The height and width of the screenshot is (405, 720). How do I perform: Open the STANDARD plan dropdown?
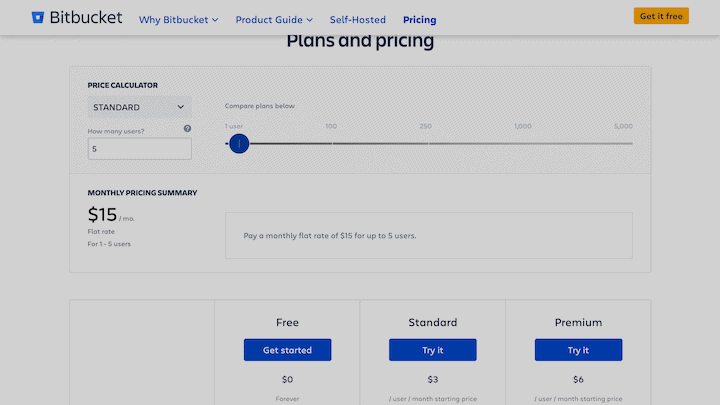tap(140, 107)
